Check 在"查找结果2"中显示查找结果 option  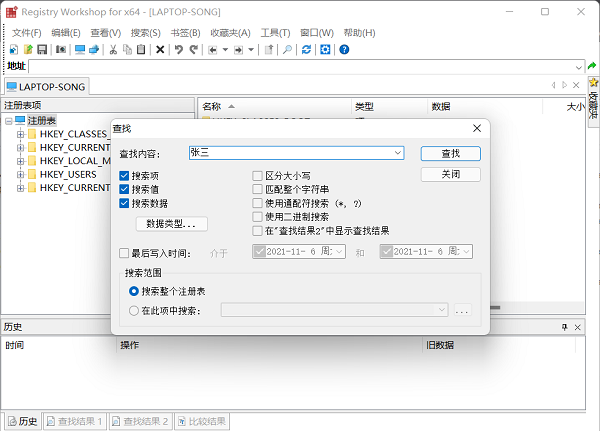(x=258, y=231)
